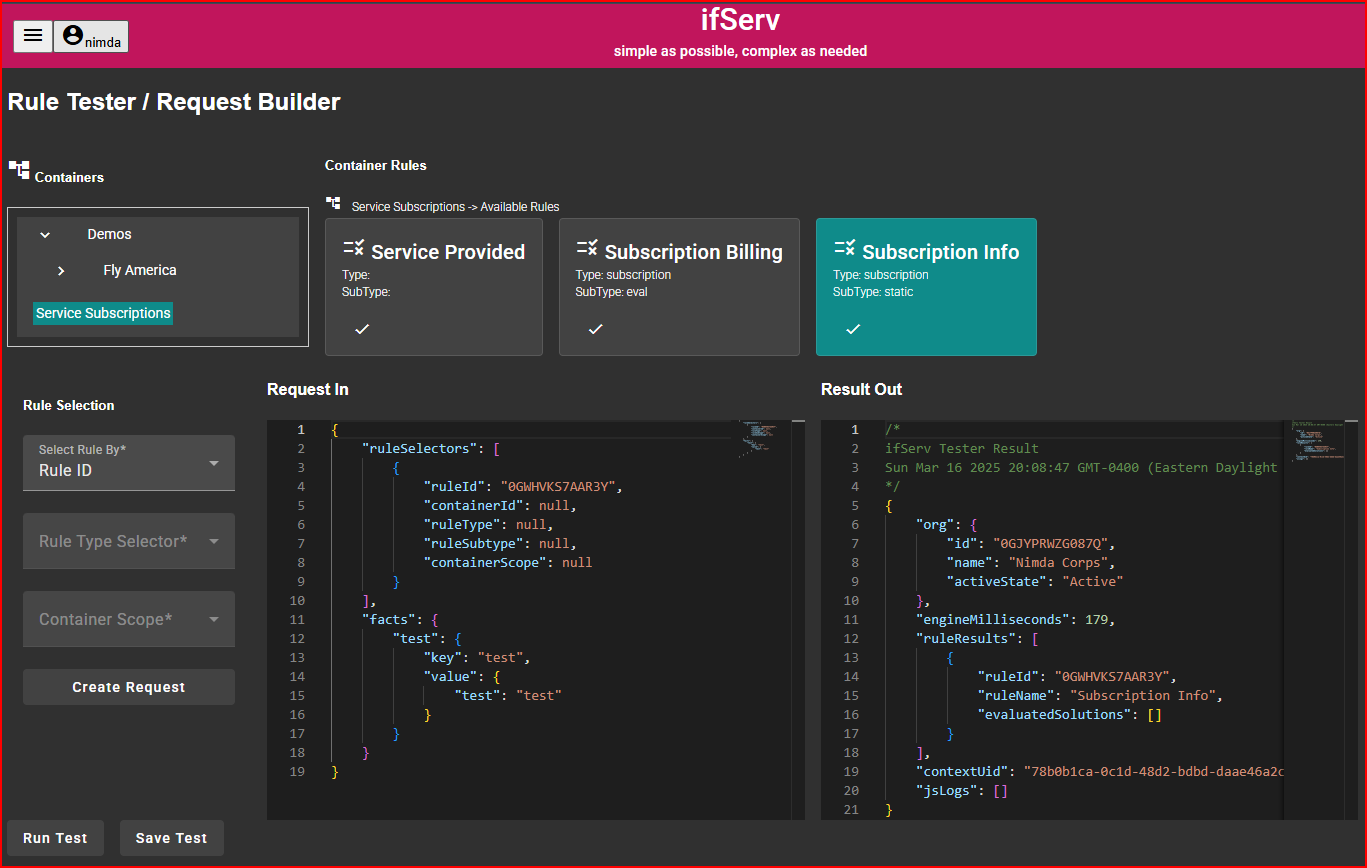Click the Create Request button
Viewport: 1367px width, 868px height.
129,687
